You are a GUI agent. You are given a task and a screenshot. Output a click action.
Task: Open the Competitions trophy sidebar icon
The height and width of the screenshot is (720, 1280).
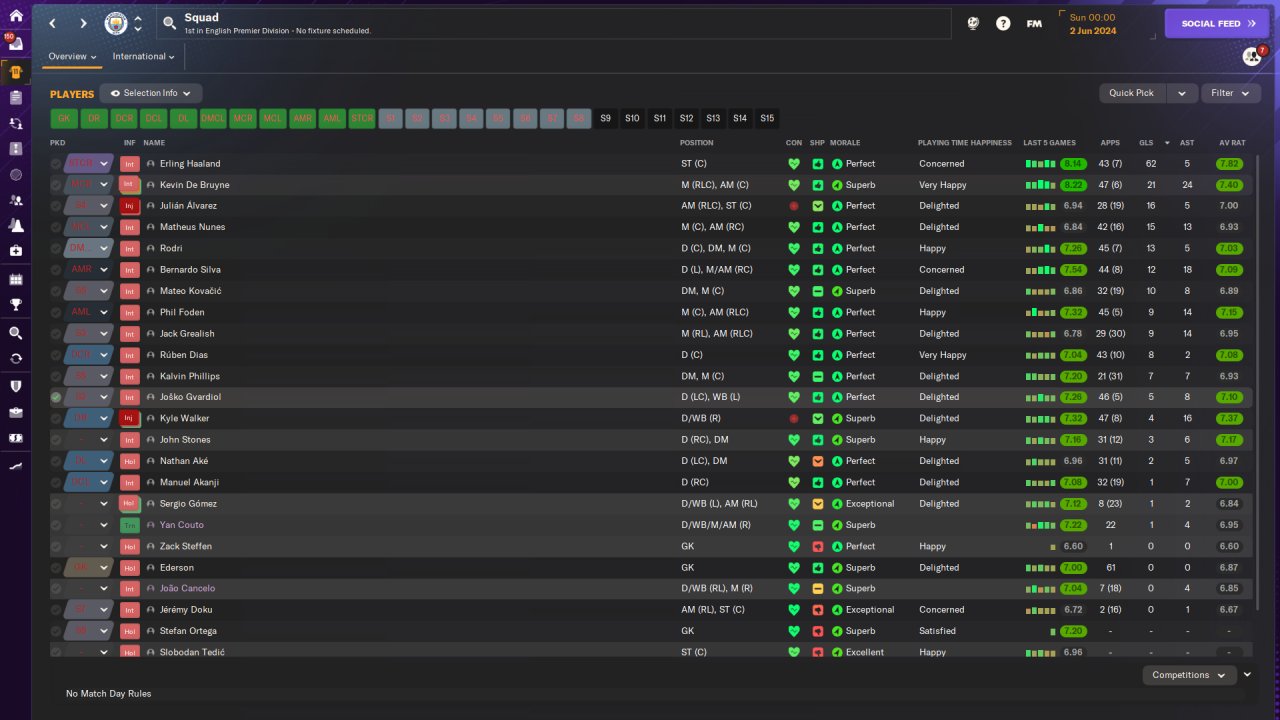click(x=15, y=305)
